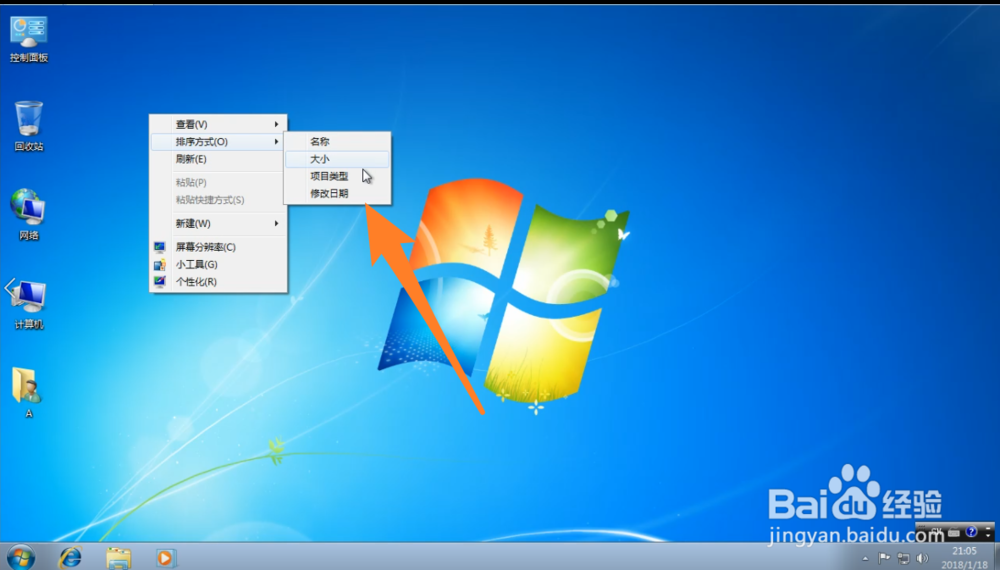The width and height of the screenshot is (1000, 570).
Task: Expand the 新建(W) submenu arrow
Action: pos(276,223)
